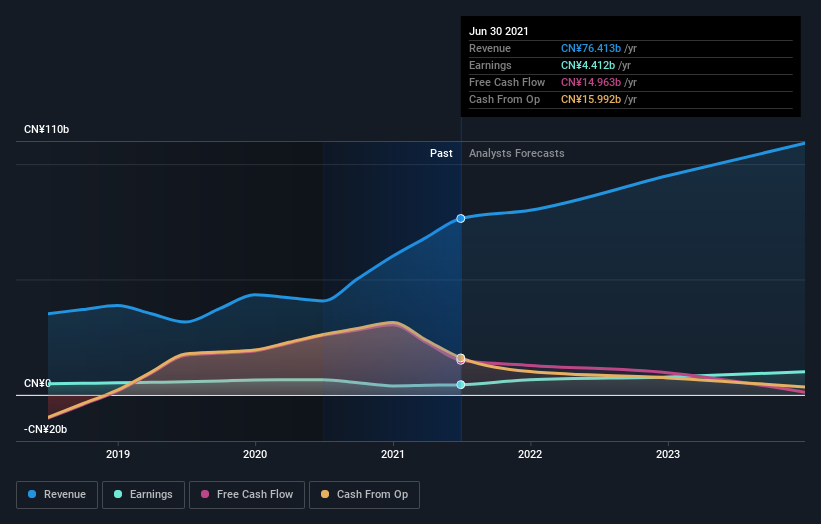Click the Earnings row label in tooltip

pos(490,65)
